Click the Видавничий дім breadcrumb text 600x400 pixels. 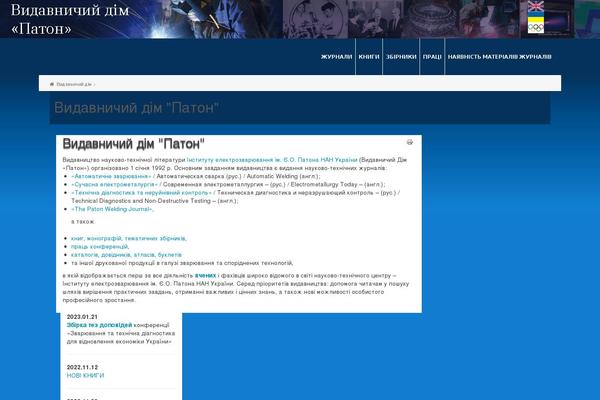[x=74, y=84]
